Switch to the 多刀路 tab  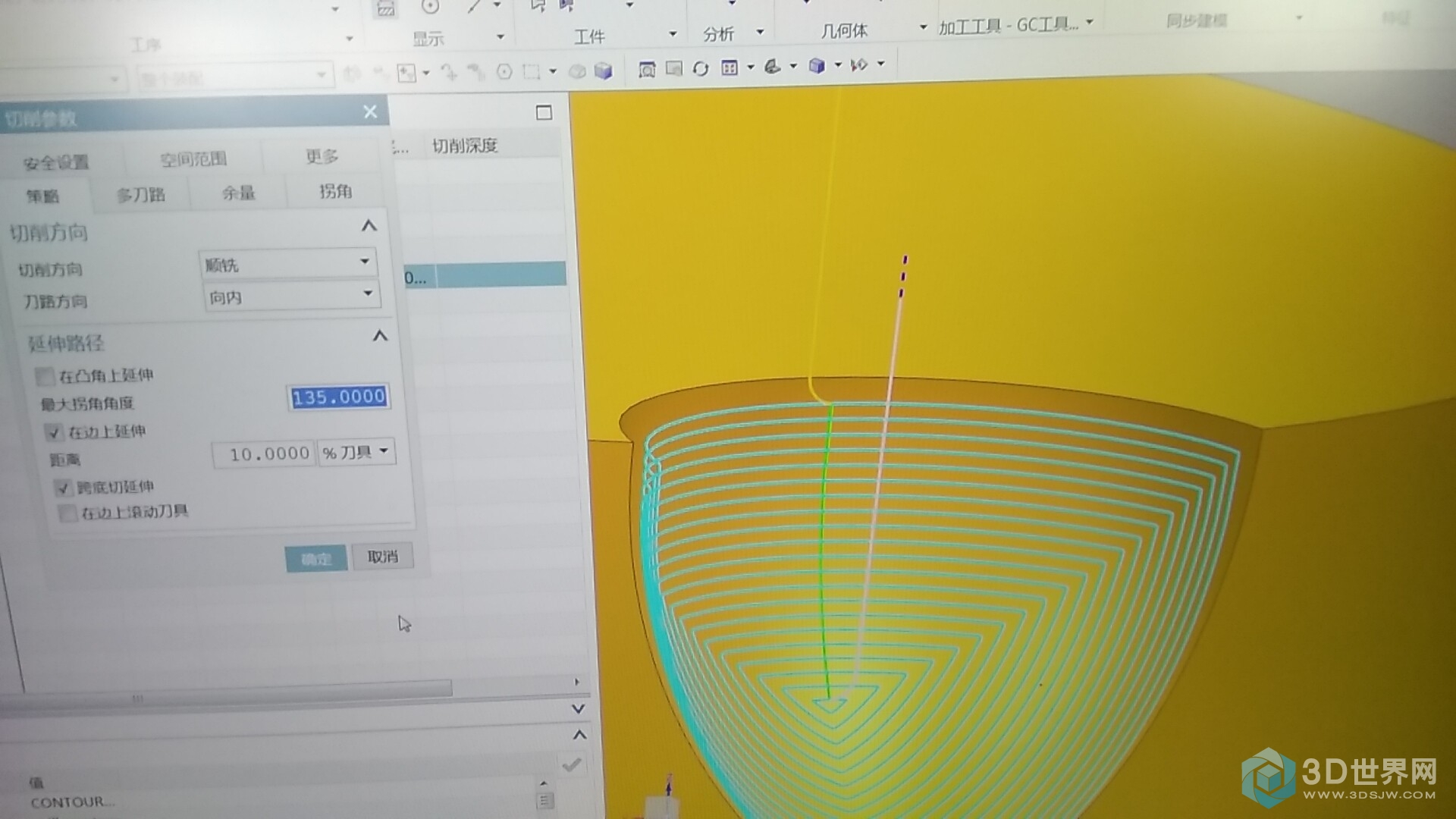click(140, 195)
